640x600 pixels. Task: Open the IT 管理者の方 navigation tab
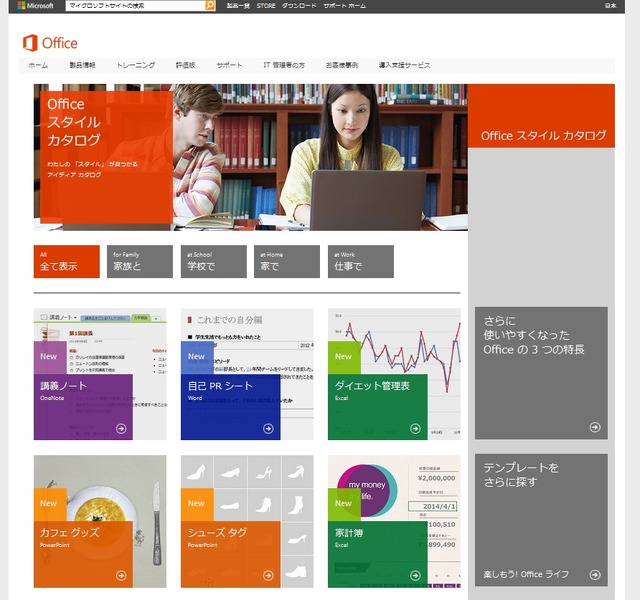click(284, 65)
